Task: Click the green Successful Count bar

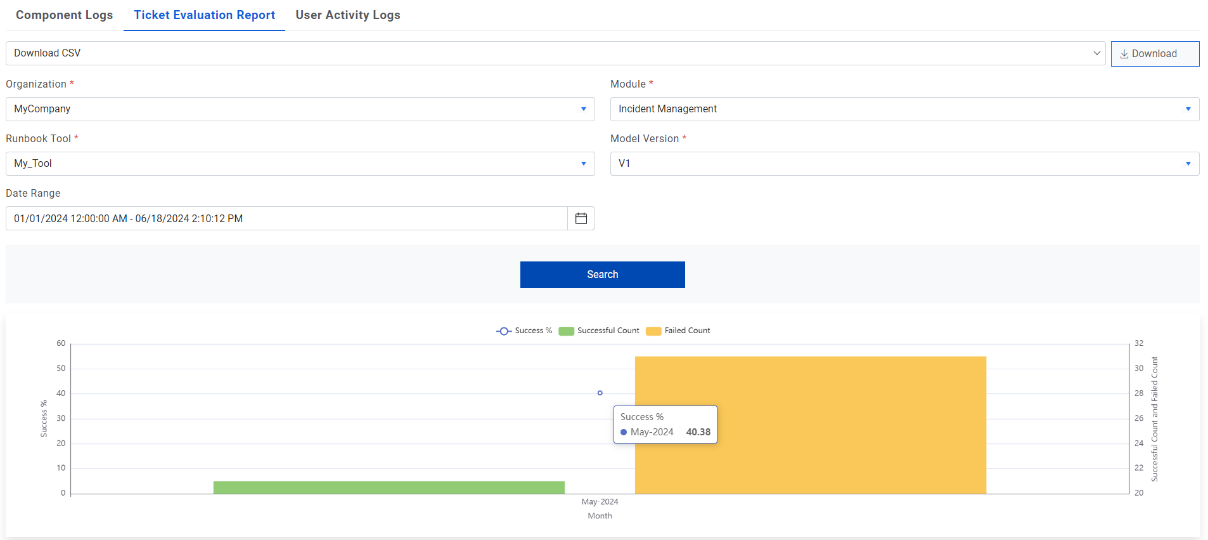Action: [389, 487]
